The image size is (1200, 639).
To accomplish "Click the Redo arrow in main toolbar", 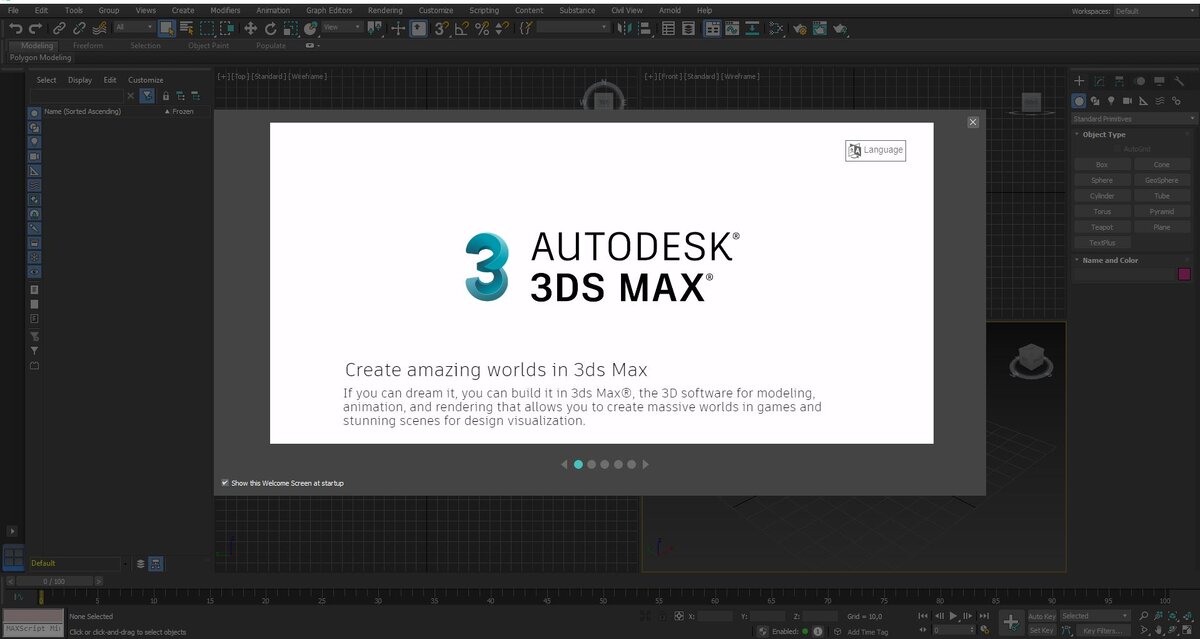I will click(x=36, y=29).
